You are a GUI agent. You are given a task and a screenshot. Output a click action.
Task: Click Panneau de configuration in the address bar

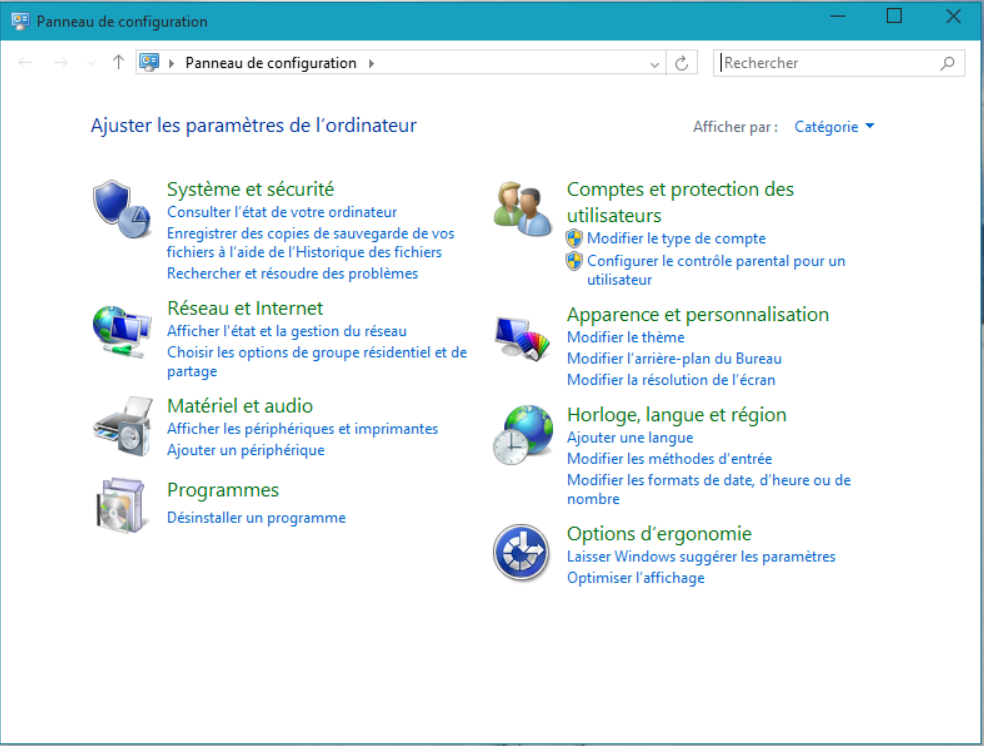click(x=270, y=63)
